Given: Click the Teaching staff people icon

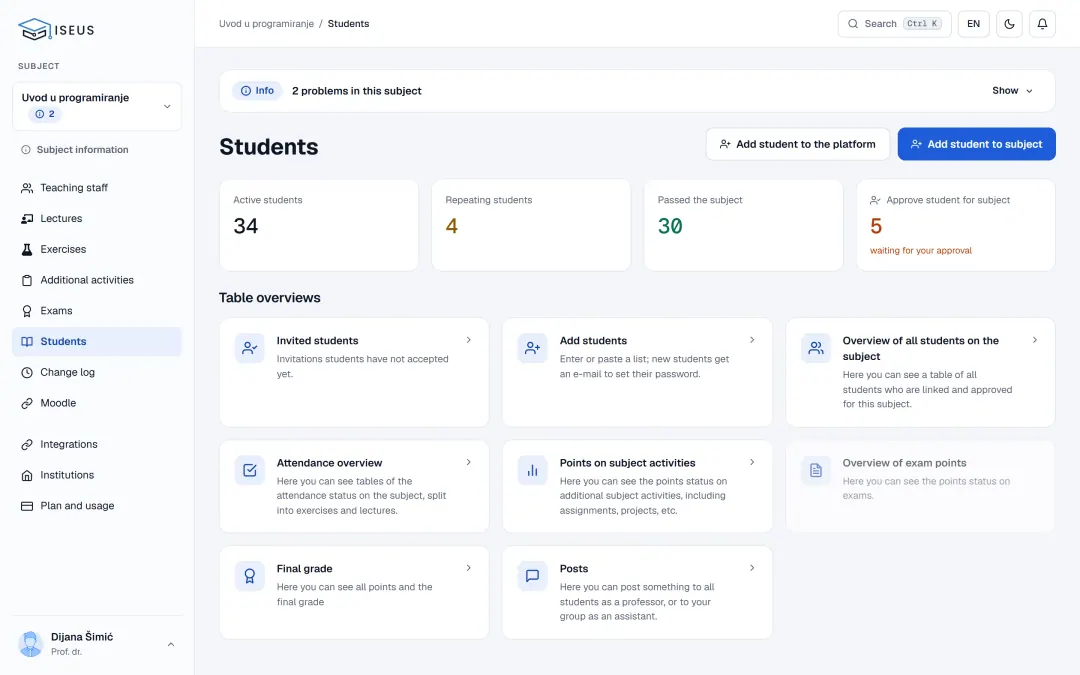Looking at the screenshot, I should point(27,188).
